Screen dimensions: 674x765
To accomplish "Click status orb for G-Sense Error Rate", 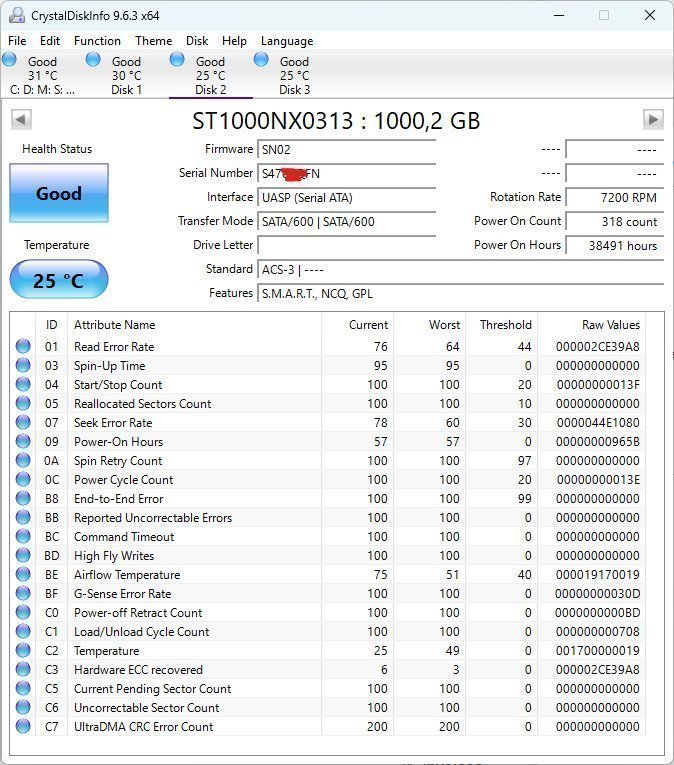I will [23, 594].
